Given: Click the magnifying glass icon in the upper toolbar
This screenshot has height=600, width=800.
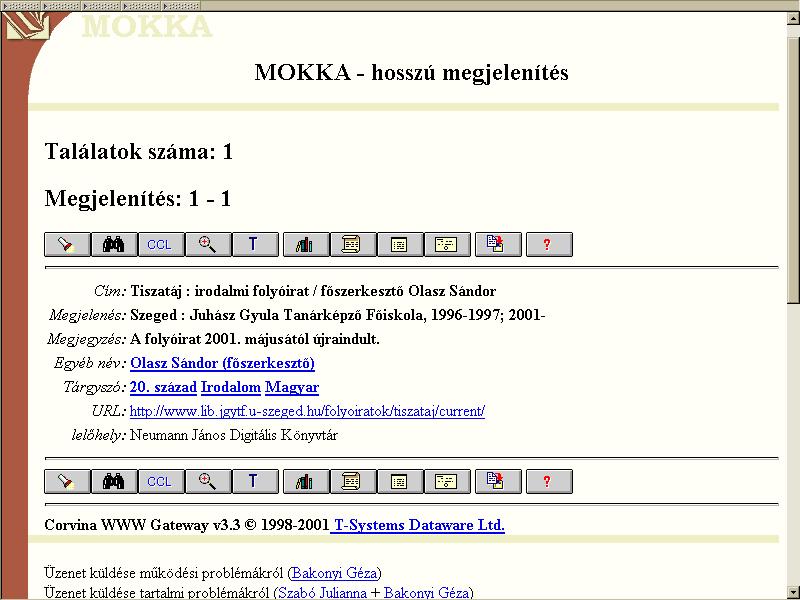Looking at the screenshot, I should (208, 244).
